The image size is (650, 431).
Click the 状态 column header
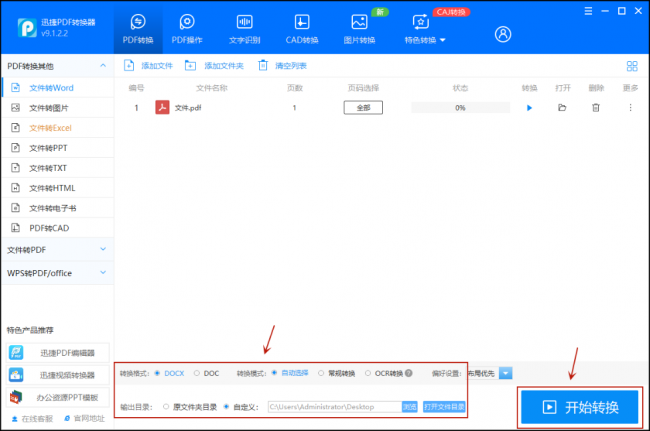[x=460, y=88]
